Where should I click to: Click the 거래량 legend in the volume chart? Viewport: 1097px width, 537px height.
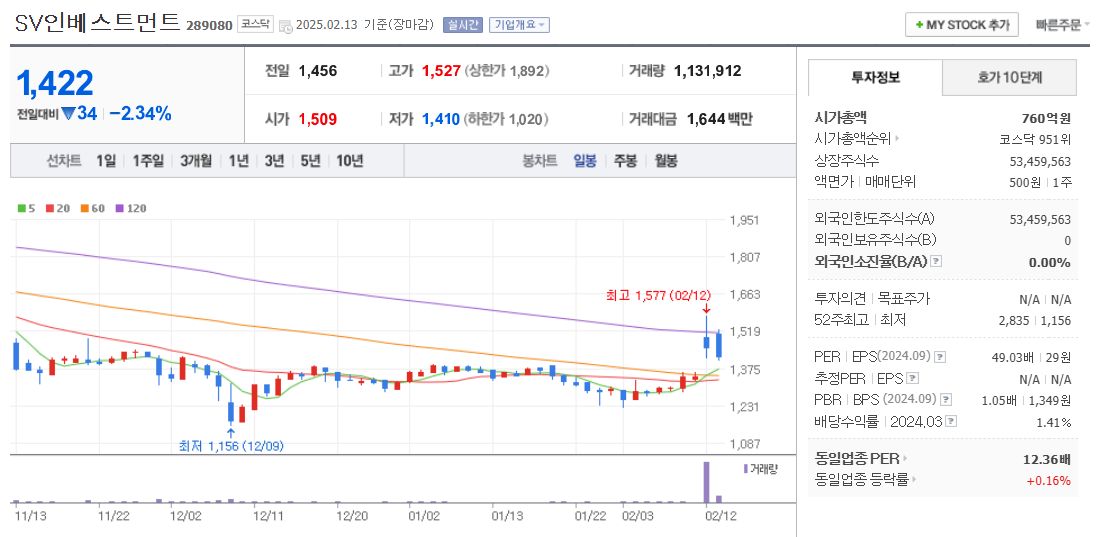point(761,468)
